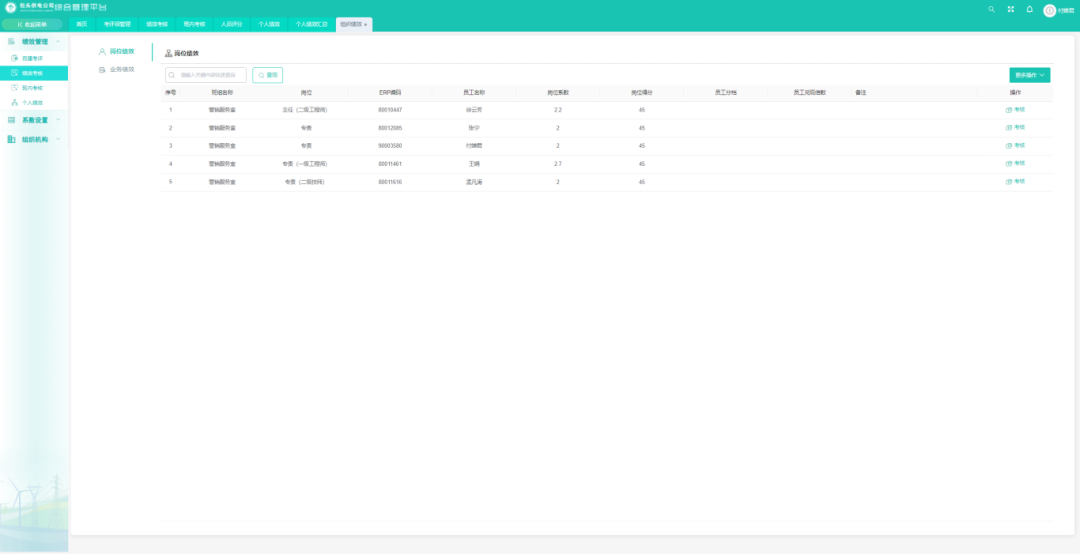Click the 考核 icon for row 3

1009,145
